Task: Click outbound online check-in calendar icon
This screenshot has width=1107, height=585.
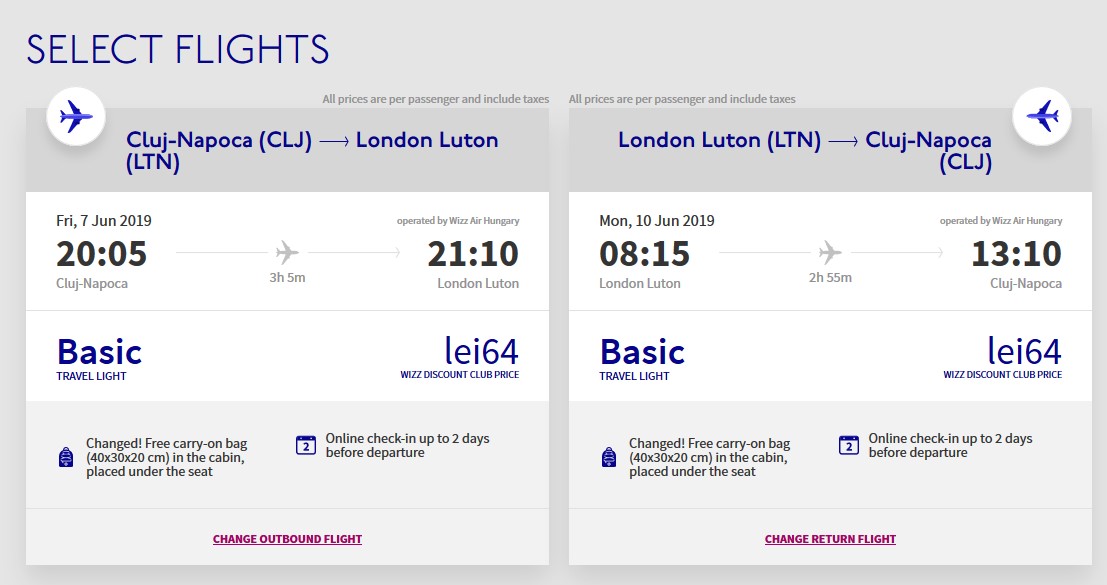Action: point(306,445)
